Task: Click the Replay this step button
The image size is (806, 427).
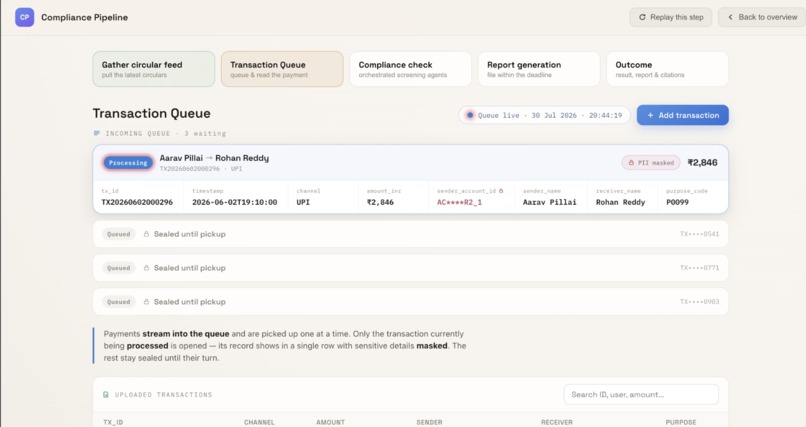Action: pos(671,17)
